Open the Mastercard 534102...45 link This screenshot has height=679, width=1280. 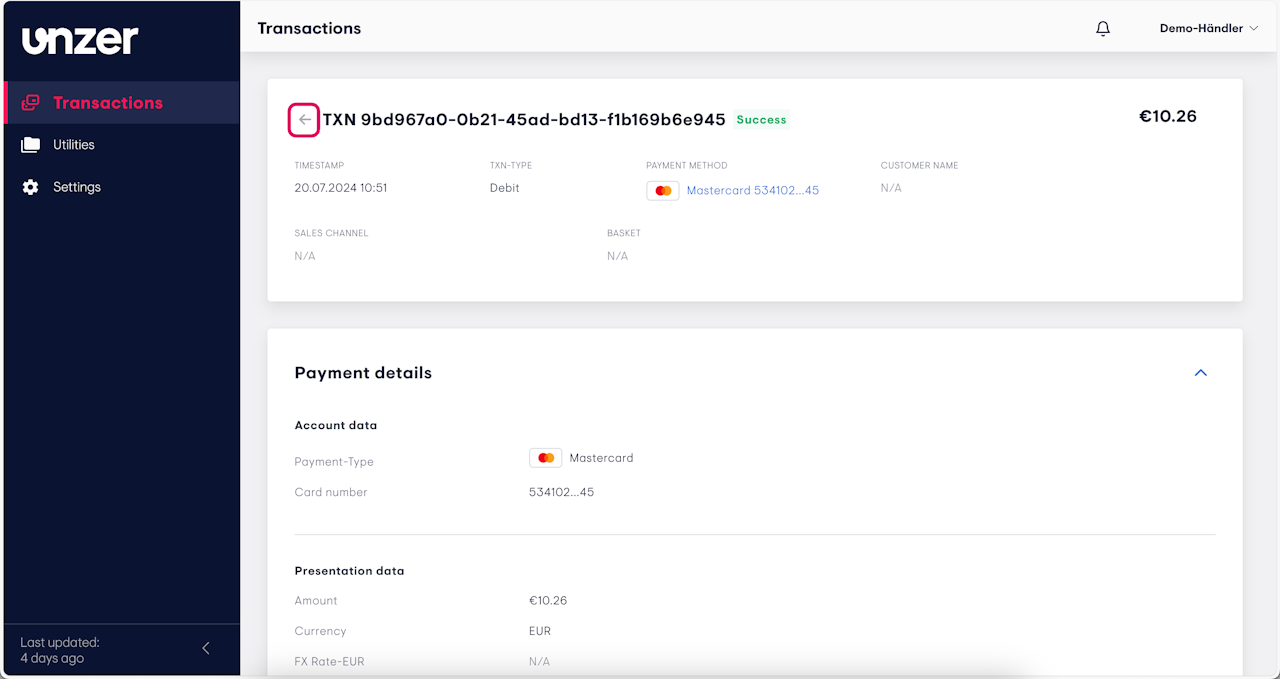click(752, 191)
